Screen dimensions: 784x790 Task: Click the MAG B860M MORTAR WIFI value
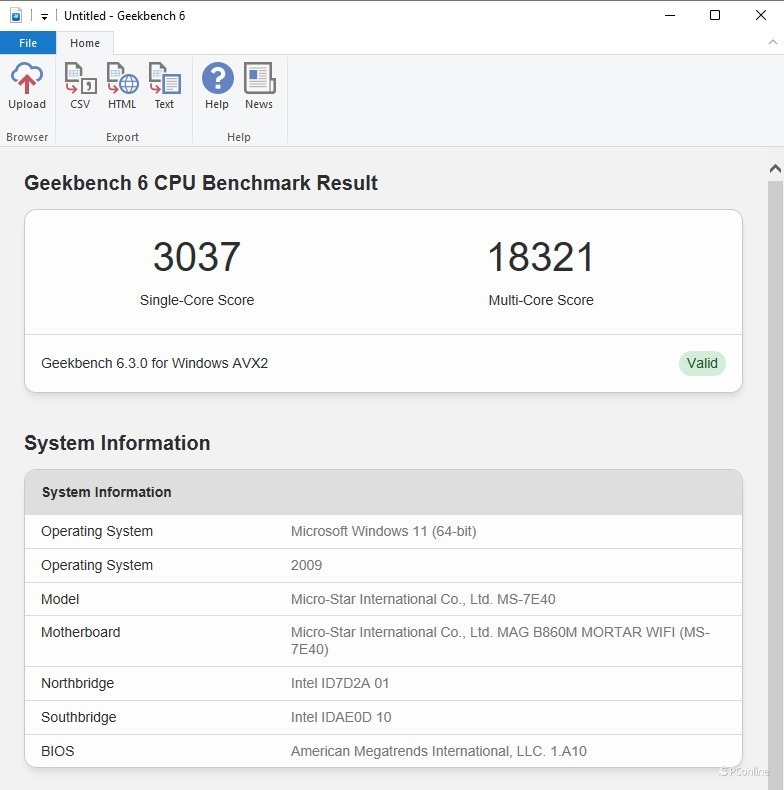500,641
